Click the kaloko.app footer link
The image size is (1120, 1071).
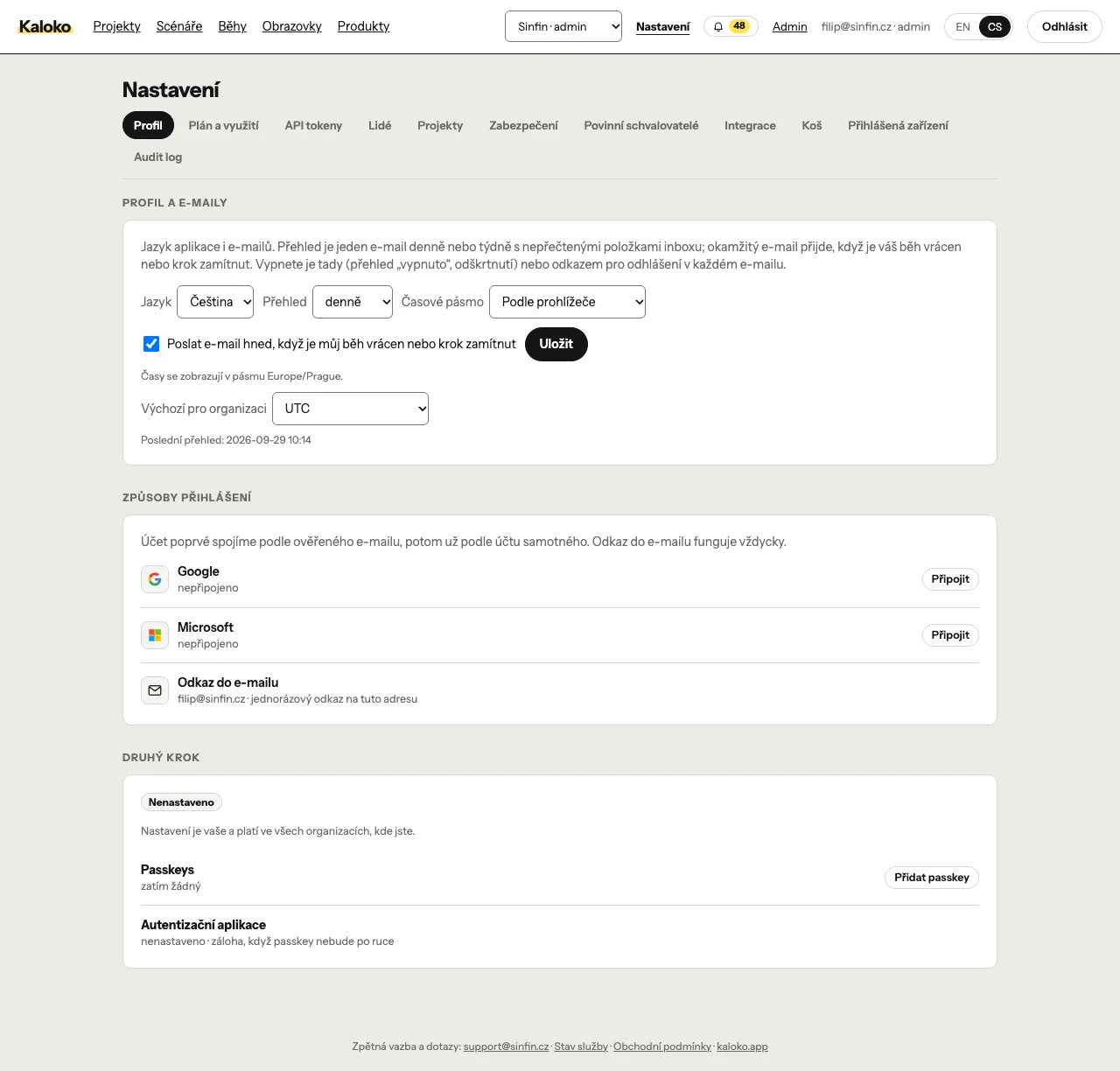(742, 1046)
